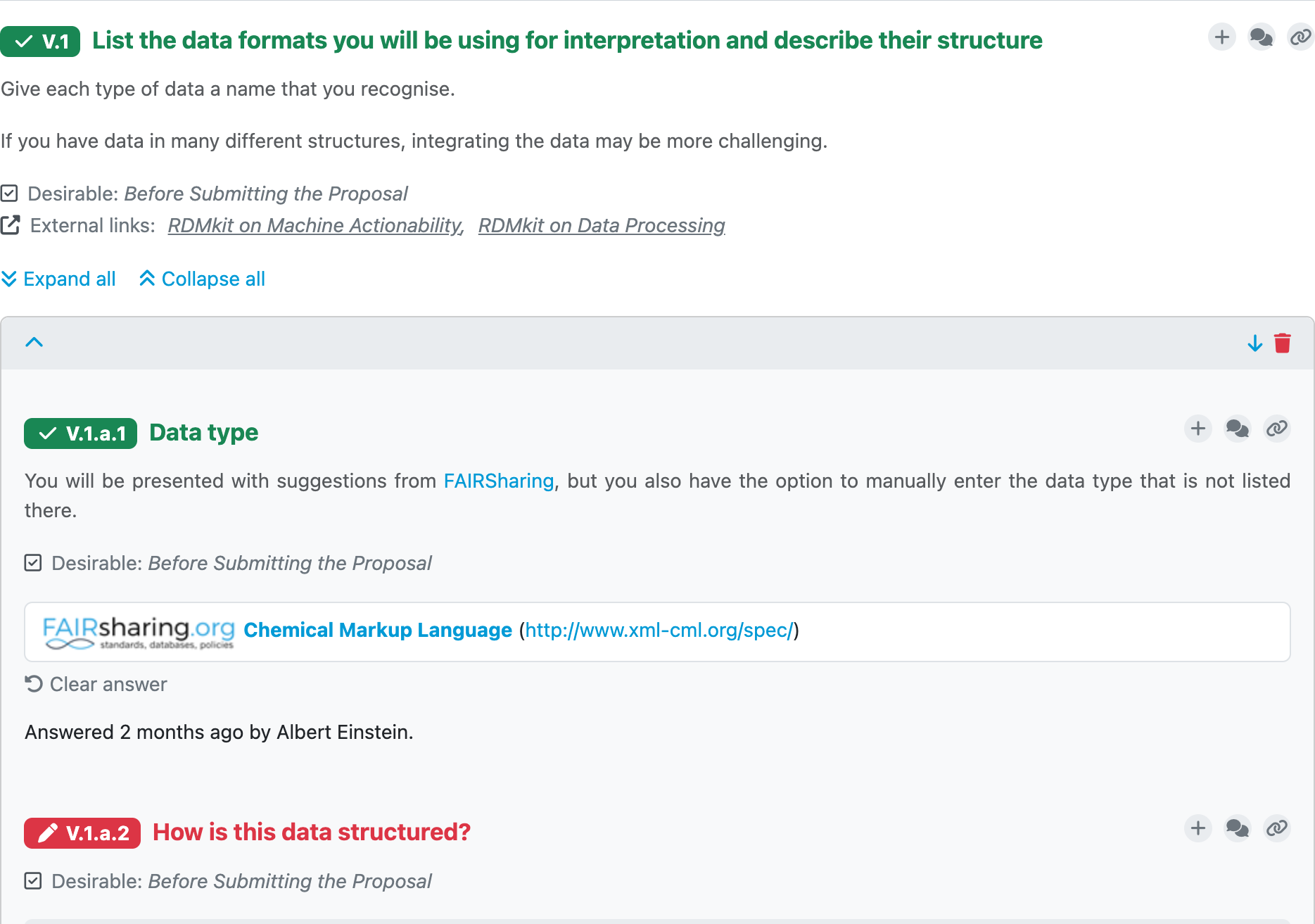Open Chemical Markup Language entry

378,630
